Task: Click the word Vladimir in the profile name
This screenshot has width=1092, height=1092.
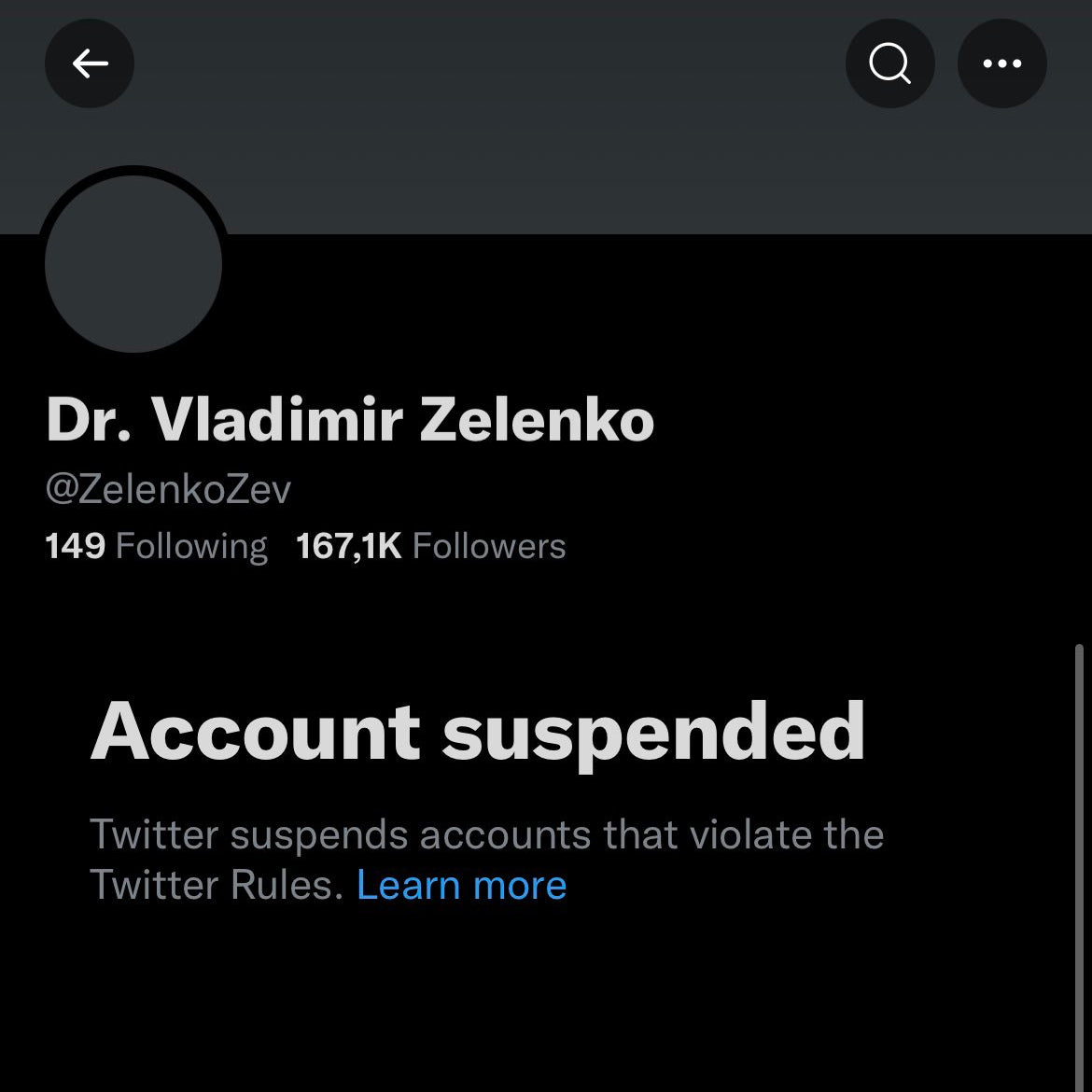Action: [276, 420]
